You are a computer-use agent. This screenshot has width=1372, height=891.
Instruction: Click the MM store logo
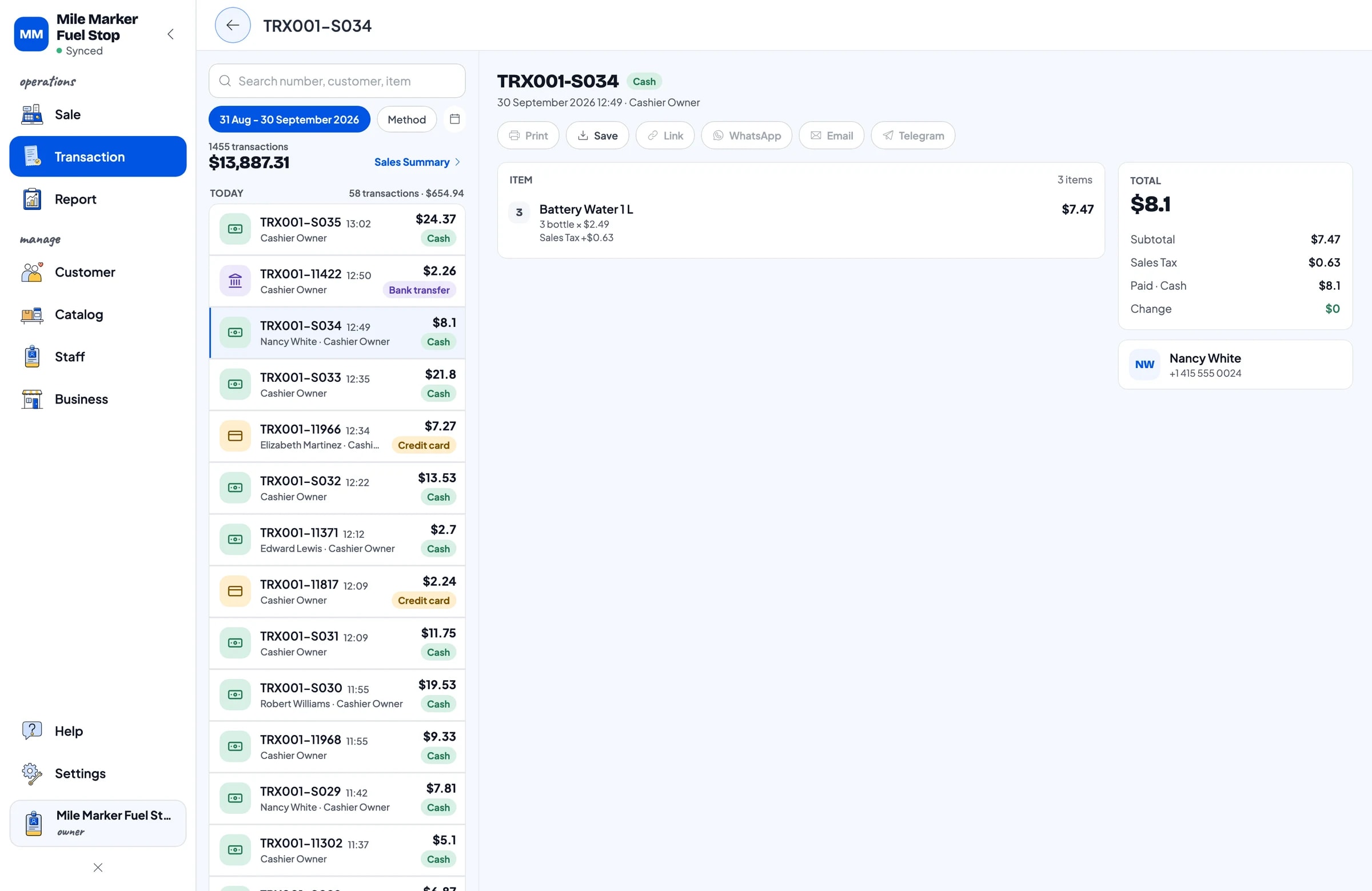[31, 34]
